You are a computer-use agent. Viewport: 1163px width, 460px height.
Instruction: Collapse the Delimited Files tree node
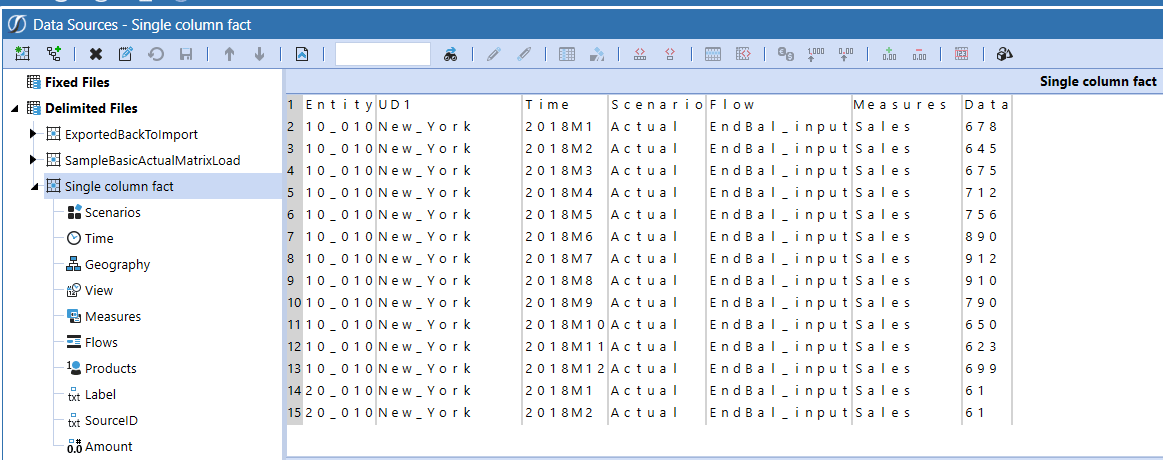[15, 108]
